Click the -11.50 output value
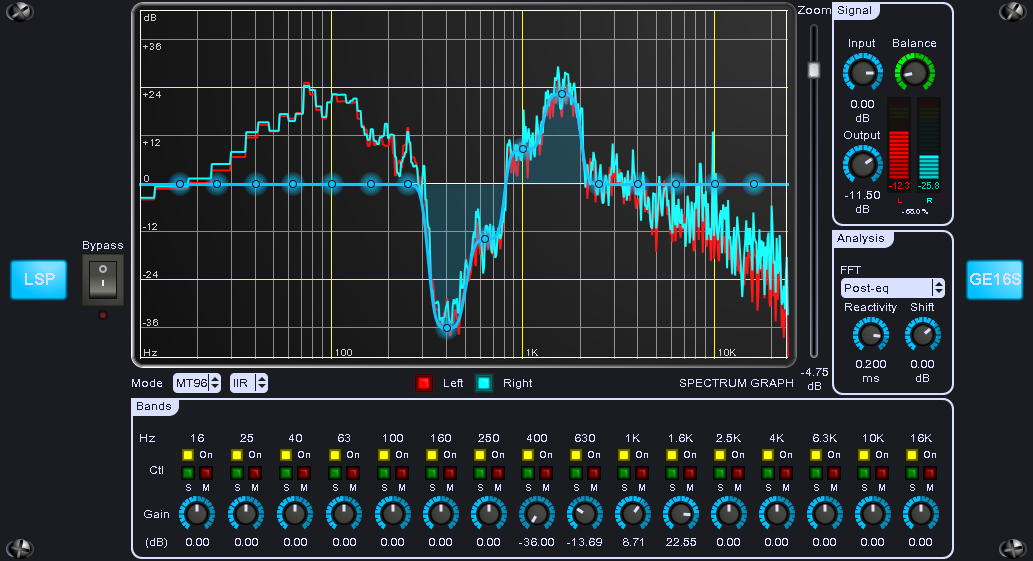The image size is (1033, 561). (x=862, y=196)
